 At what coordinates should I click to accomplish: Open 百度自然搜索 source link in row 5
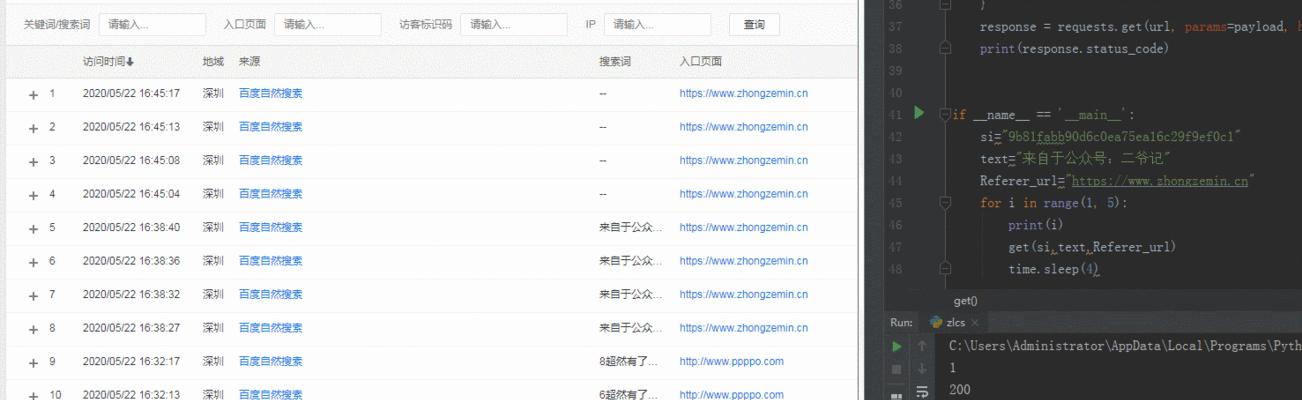(x=270, y=228)
